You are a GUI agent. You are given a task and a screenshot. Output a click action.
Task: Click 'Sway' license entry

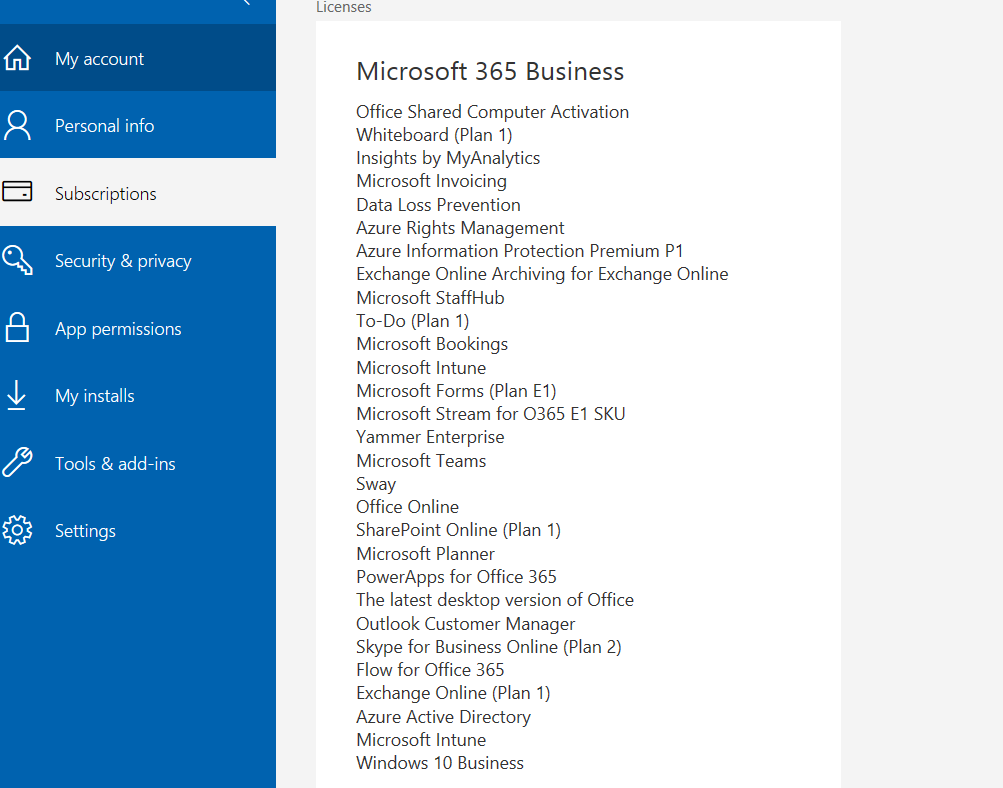tap(376, 484)
